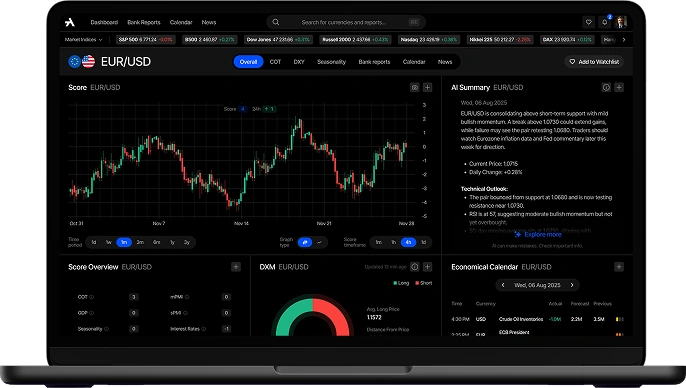Open Calendar in top navigation
Screen dimensions: 686x388
pos(181,22)
